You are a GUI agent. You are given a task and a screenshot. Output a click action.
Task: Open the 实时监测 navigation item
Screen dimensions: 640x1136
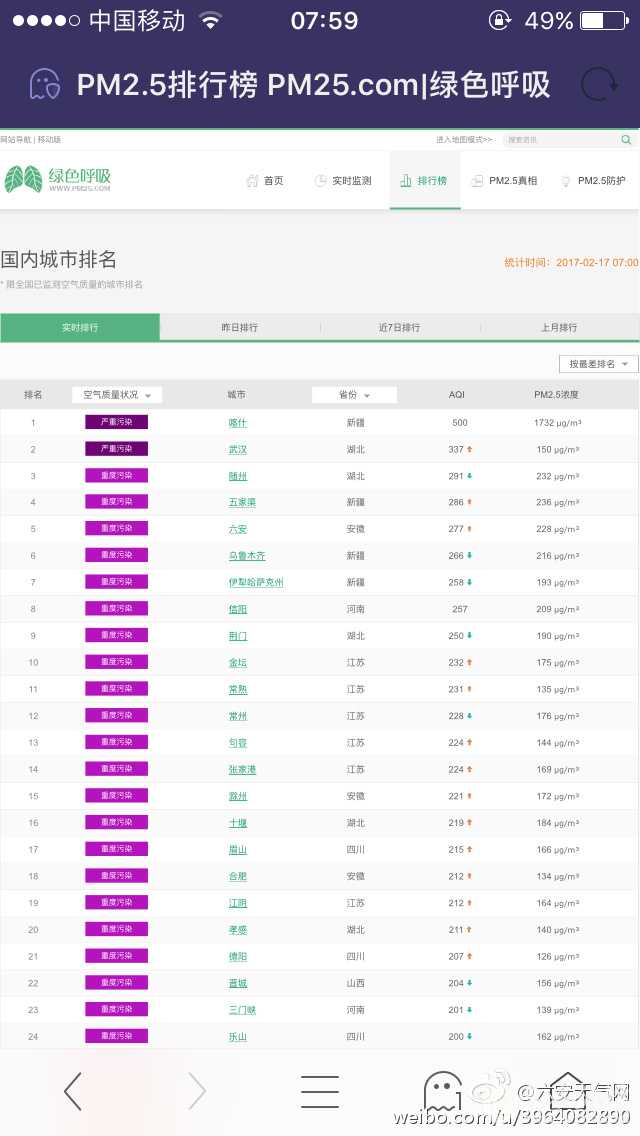[343, 181]
